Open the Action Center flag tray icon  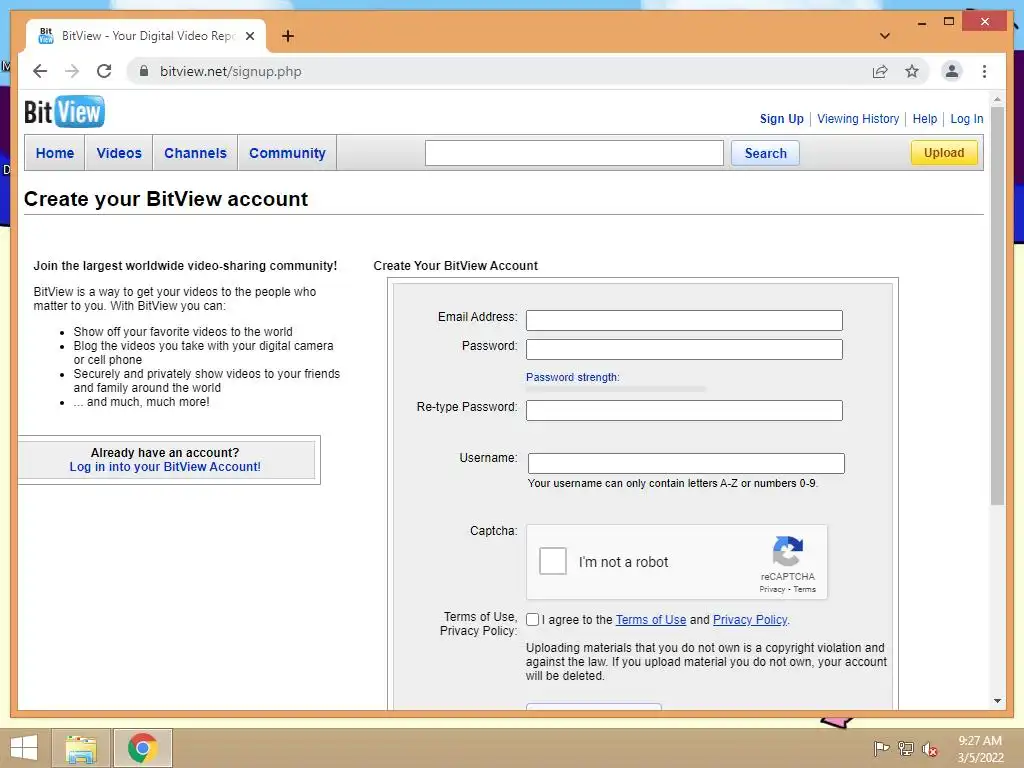point(881,748)
